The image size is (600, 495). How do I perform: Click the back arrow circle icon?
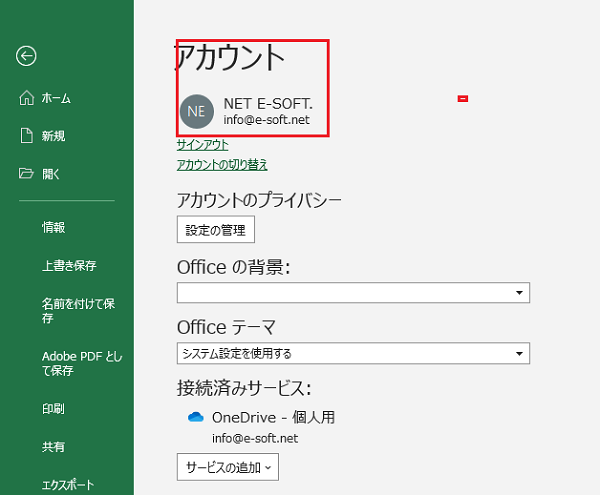tap(26, 56)
